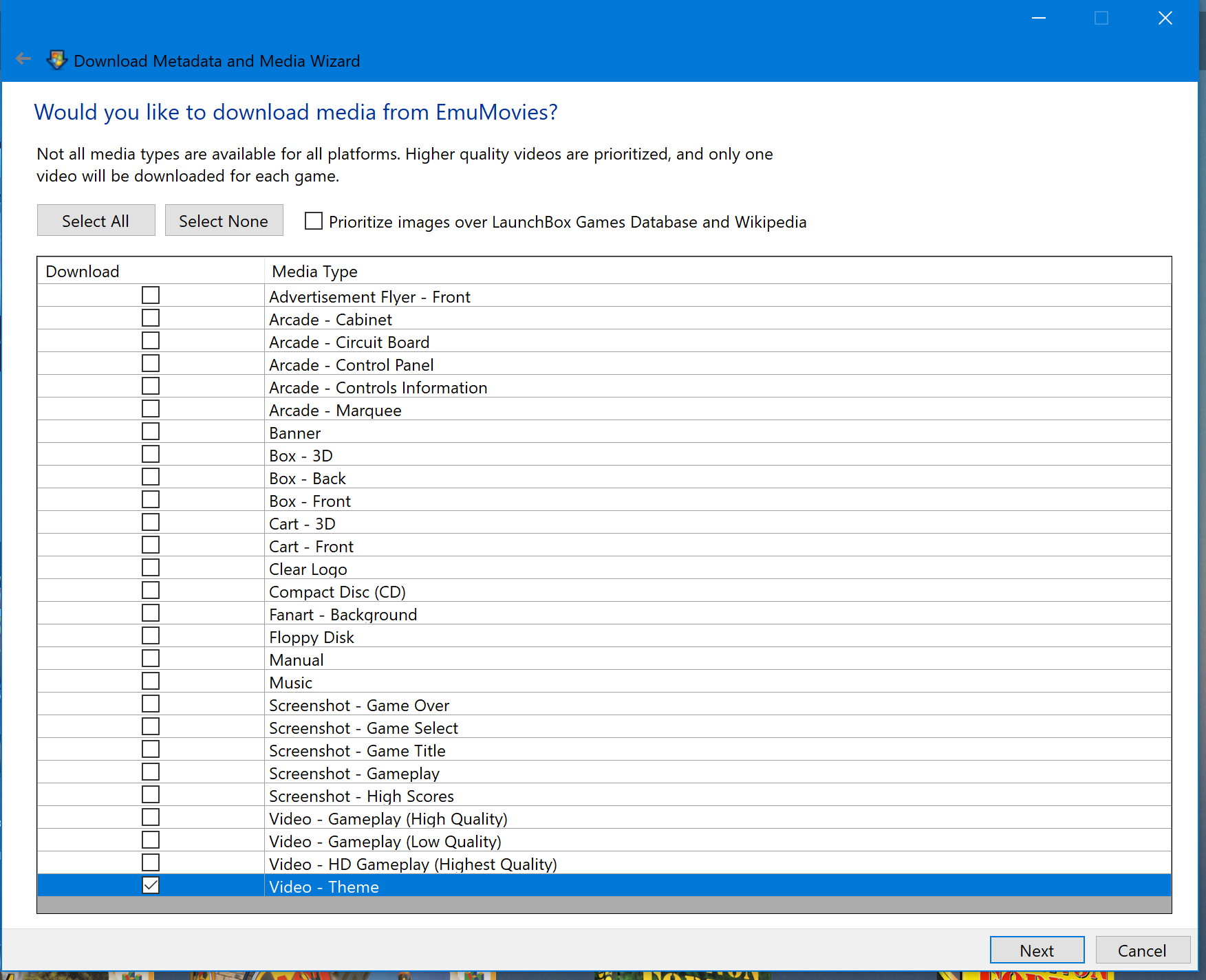Check the Cart - 3D checkbox

[151, 522]
